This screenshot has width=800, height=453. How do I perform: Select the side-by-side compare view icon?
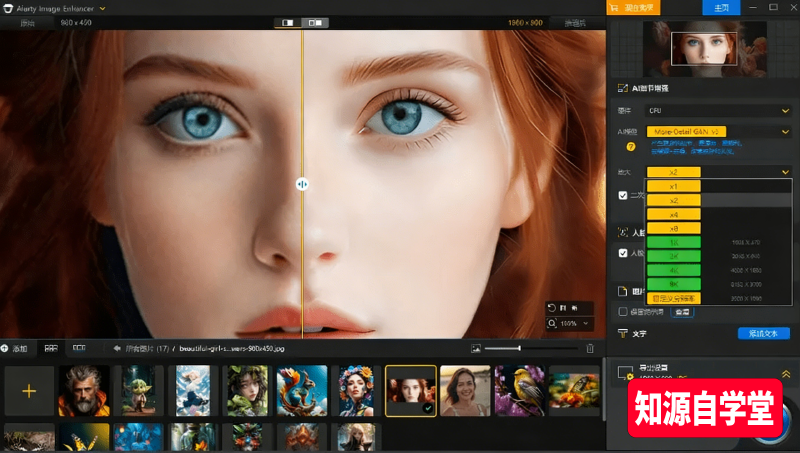[x=316, y=22]
